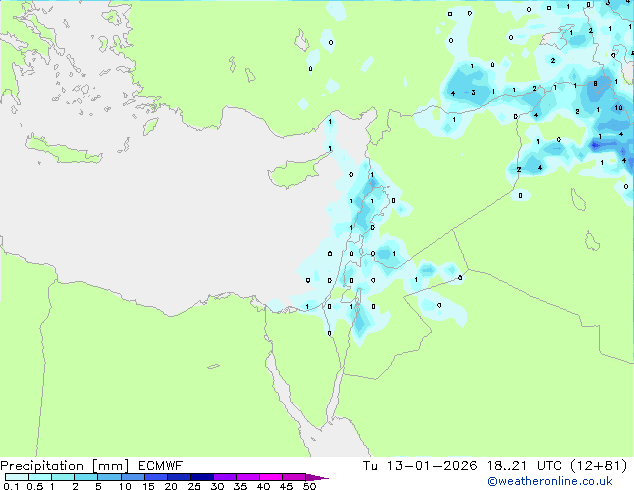Click the legend label '10'
Image resolution: width=634 pixels, height=490 pixels.
point(125,486)
